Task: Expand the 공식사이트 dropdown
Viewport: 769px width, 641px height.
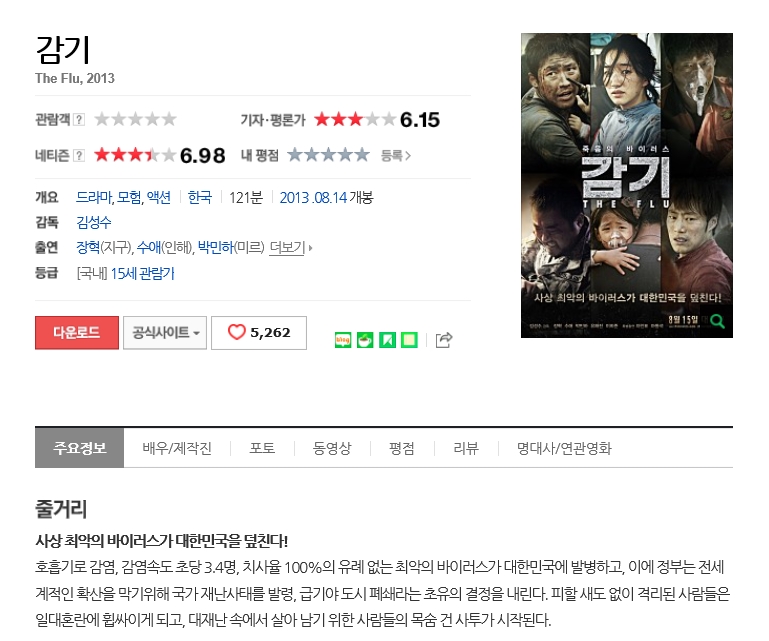Action: coord(165,333)
